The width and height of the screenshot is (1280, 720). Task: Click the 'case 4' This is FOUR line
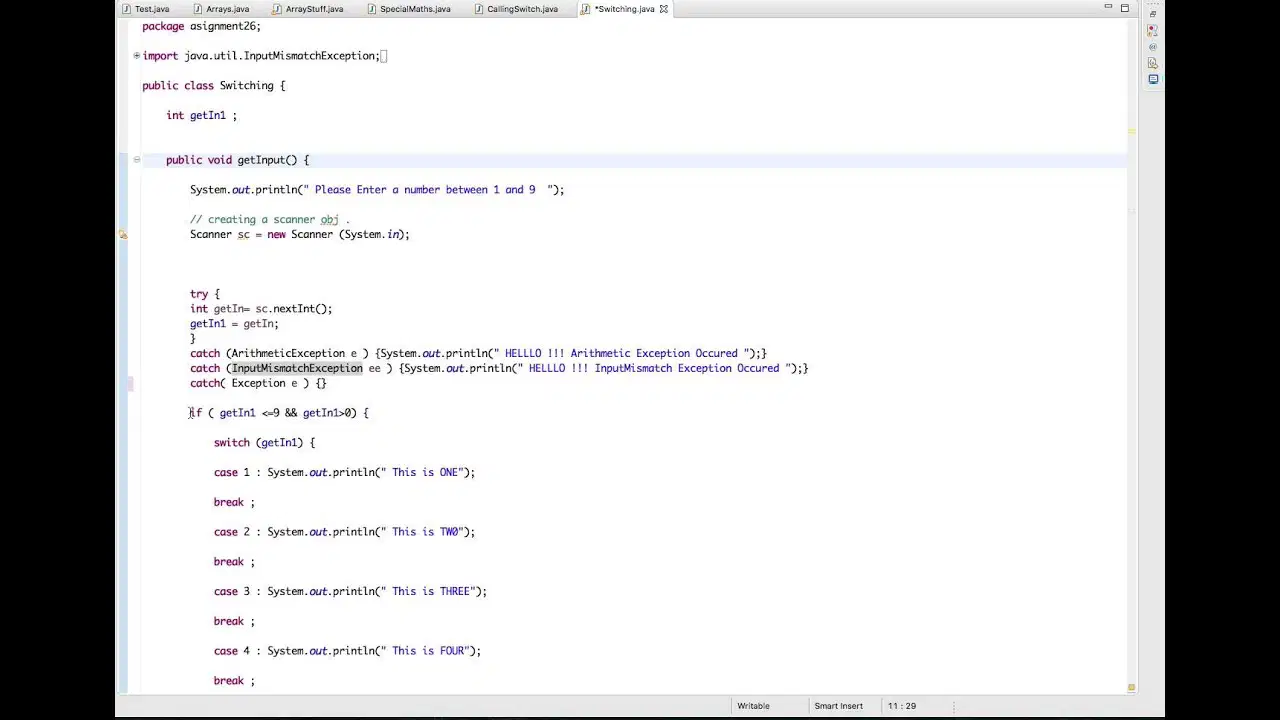(x=347, y=651)
